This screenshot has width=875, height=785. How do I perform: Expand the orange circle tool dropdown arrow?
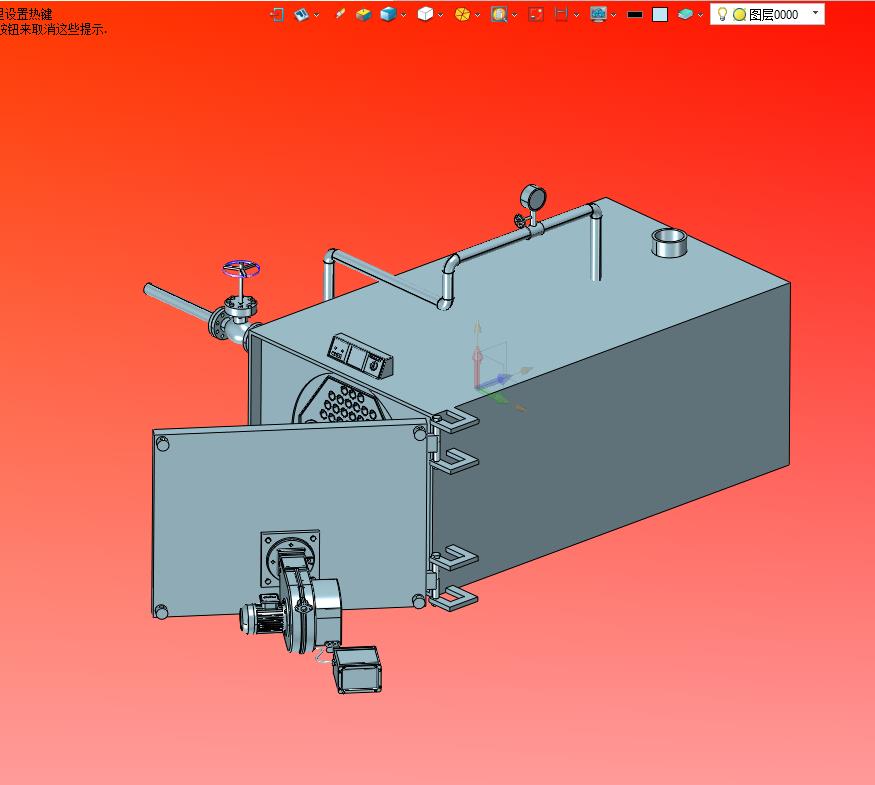(477, 15)
